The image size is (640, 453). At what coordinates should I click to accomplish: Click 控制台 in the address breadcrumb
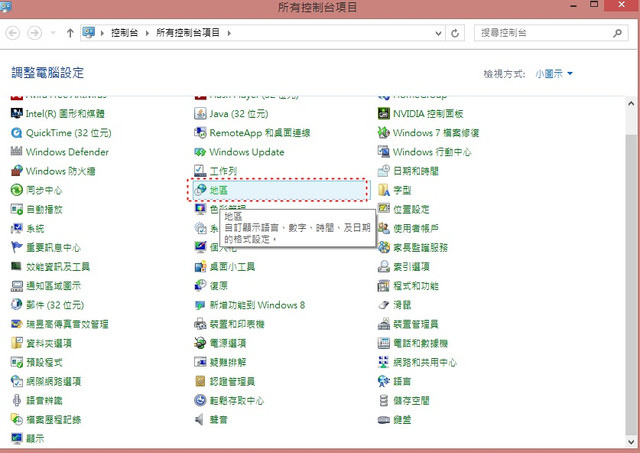(124, 33)
